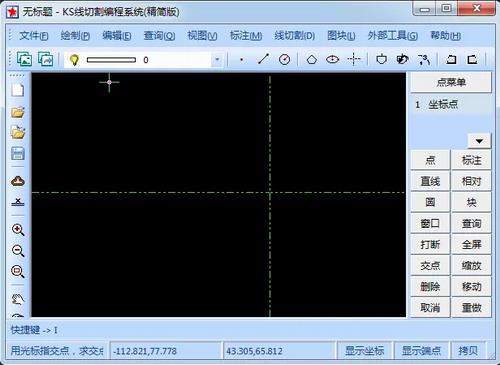Open the 文件(F) menu
500x365 pixels.
click(33, 35)
